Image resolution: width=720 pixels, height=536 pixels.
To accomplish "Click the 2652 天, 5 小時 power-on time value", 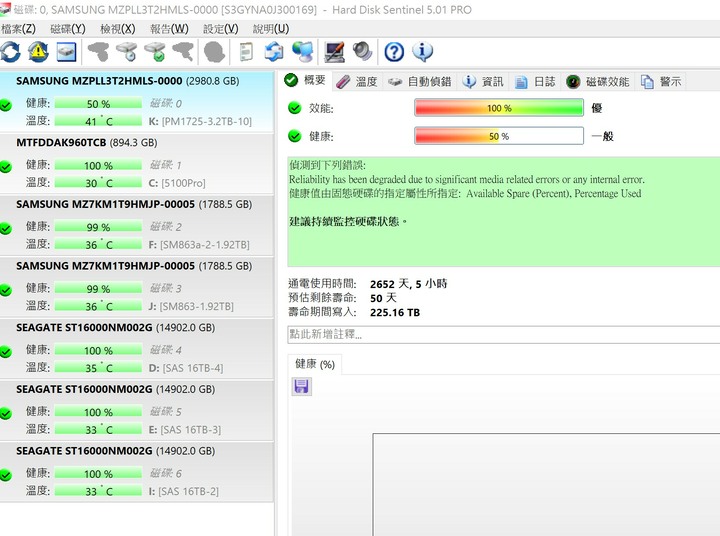I will [408, 284].
